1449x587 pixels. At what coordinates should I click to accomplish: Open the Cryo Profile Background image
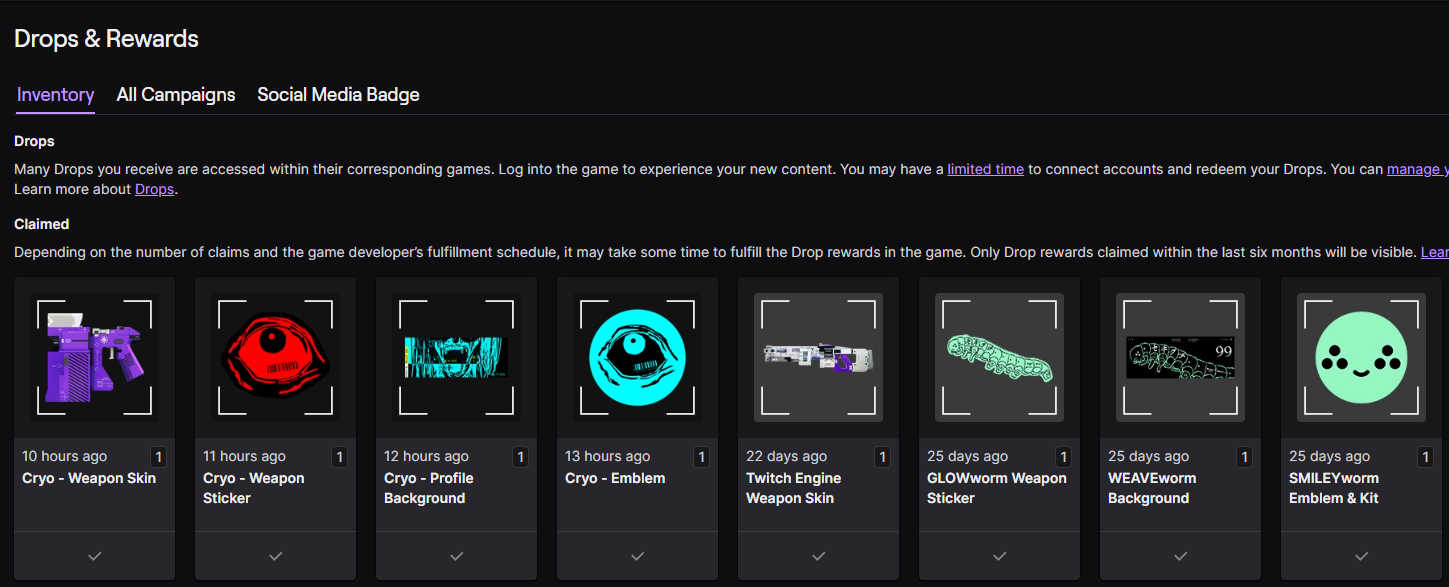click(x=457, y=357)
